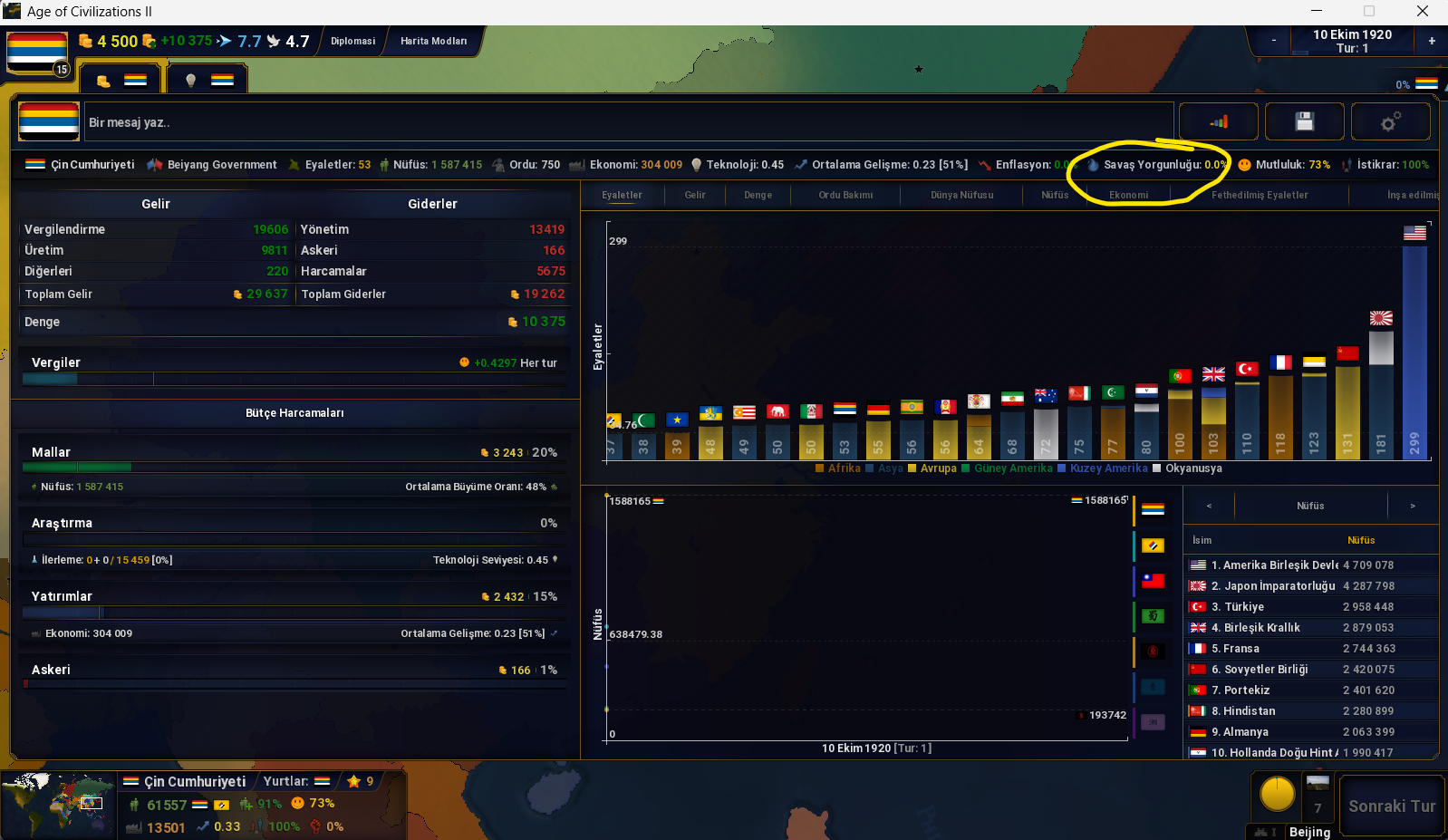The image size is (1448, 840).
Task: Toggle China's tricolor flag in the graph list
Action: (1153, 510)
